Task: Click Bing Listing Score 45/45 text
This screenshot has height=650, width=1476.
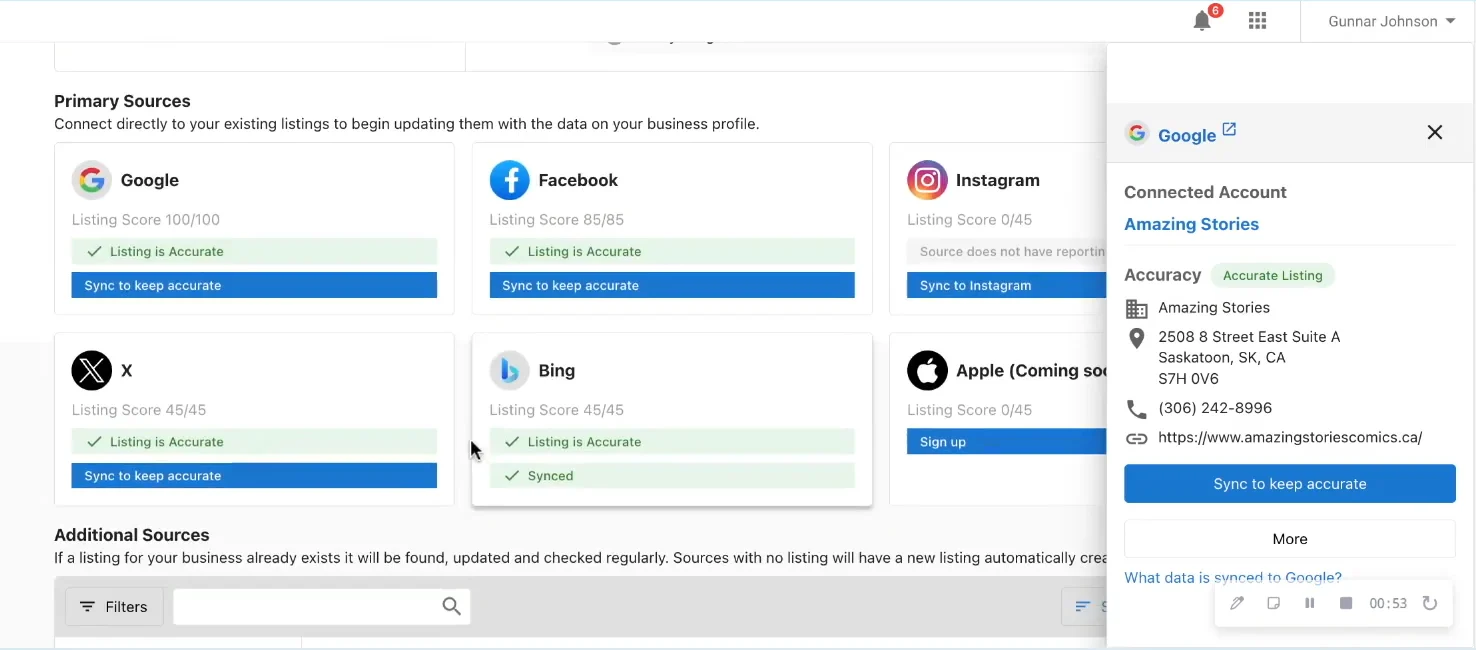Action: (x=556, y=409)
